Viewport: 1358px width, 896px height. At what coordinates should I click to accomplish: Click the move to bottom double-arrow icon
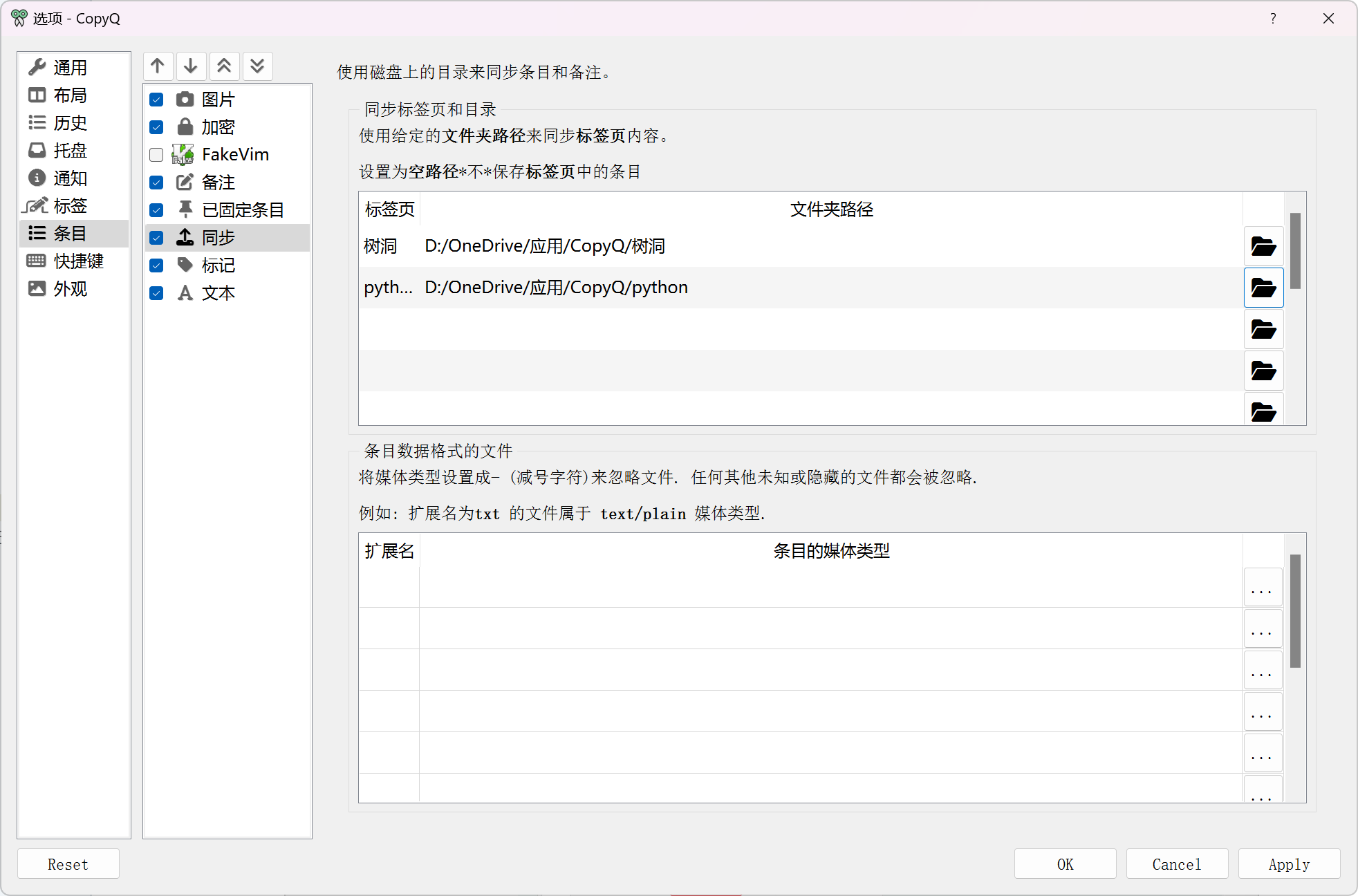coord(257,66)
